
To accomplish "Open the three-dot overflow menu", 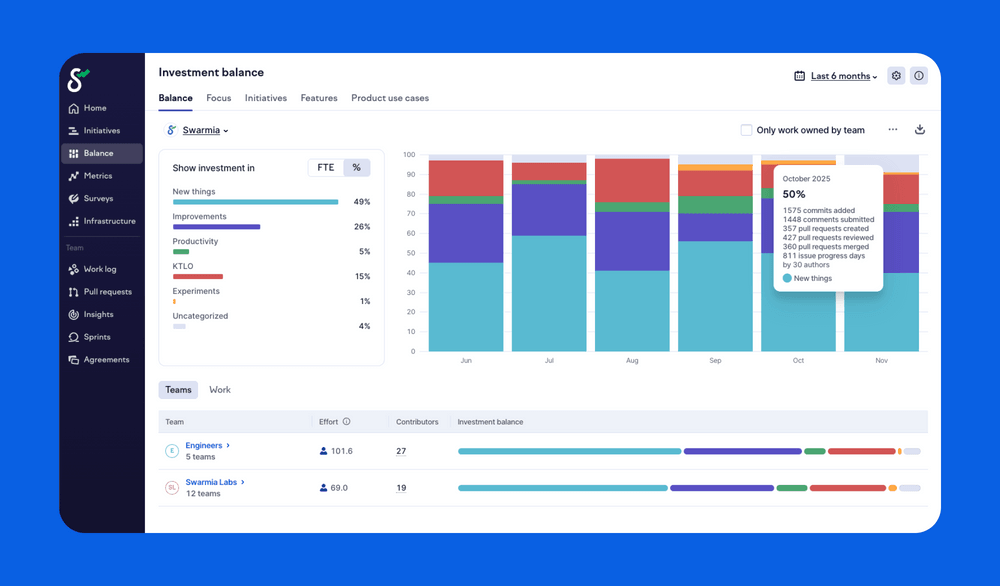I will click(892, 129).
